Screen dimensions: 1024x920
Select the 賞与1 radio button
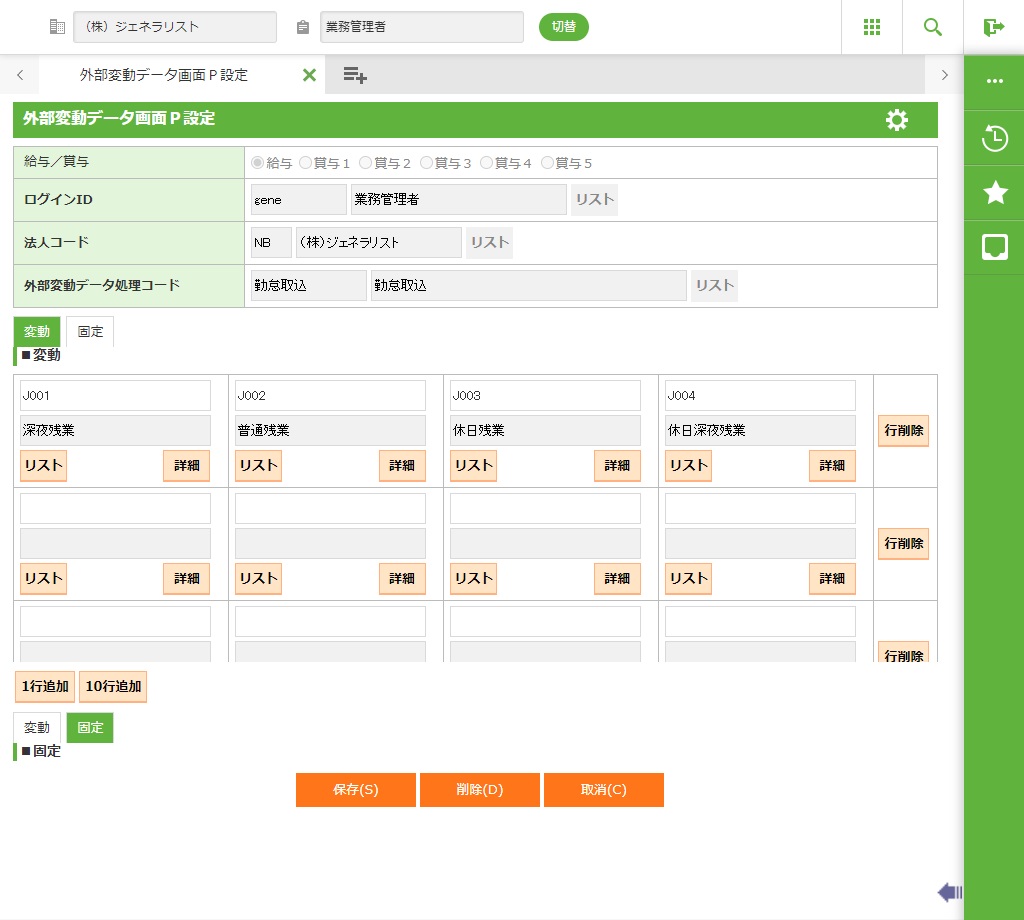click(306, 163)
